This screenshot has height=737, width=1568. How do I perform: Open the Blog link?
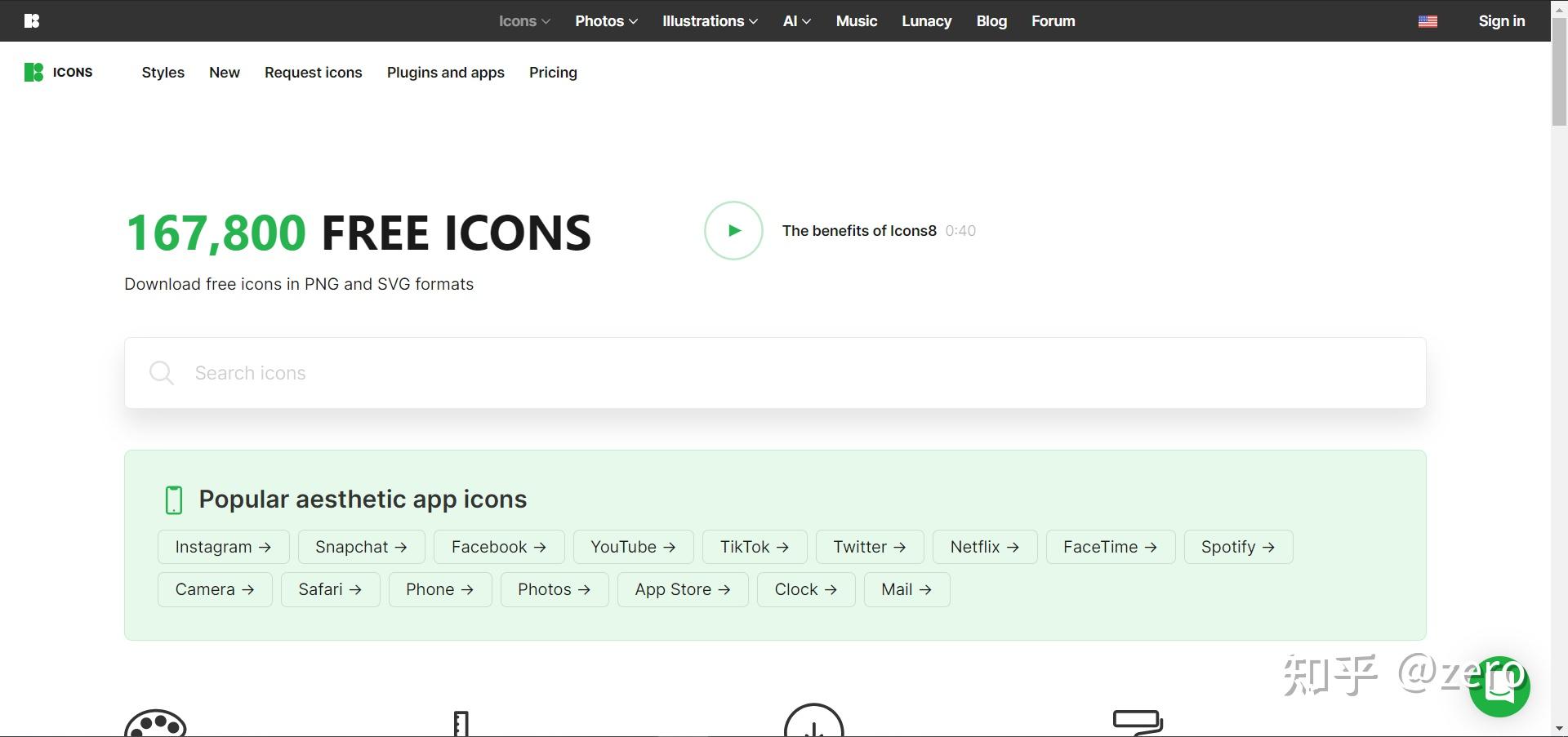pyautogui.click(x=991, y=21)
